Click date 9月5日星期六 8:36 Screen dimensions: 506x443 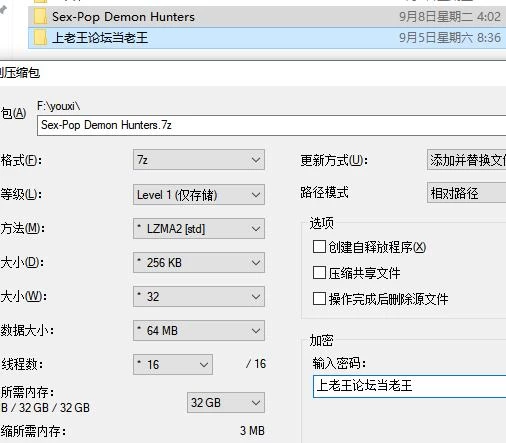click(450, 38)
